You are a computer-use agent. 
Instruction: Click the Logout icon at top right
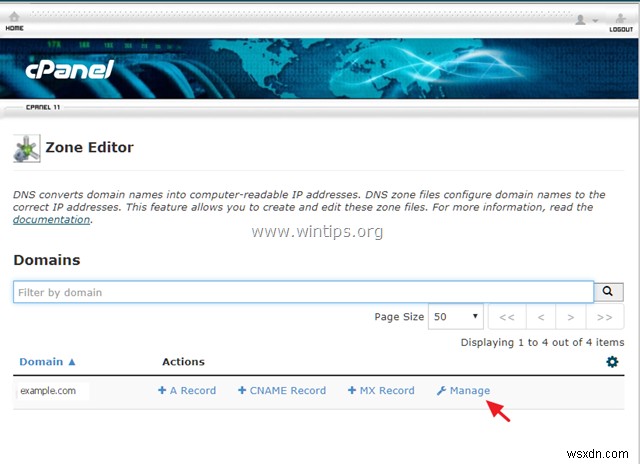point(621,23)
